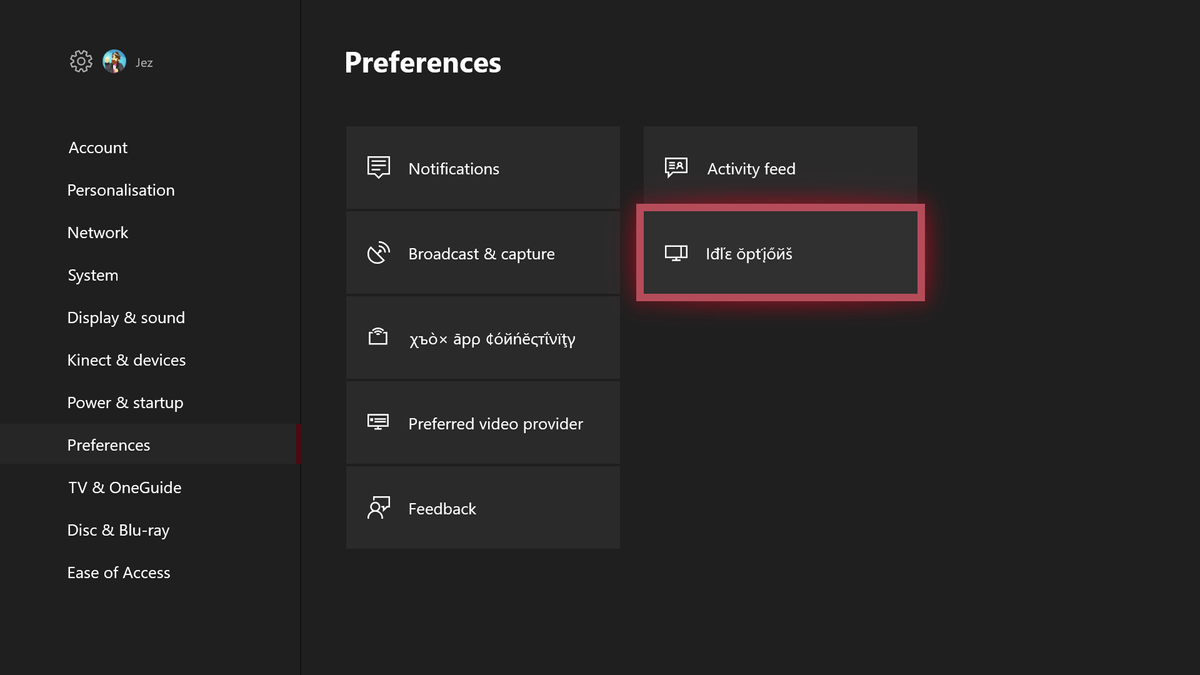Select the Feedback person icon
Image resolution: width=1200 pixels, height=675 pixels.
[x=377, y=507]
